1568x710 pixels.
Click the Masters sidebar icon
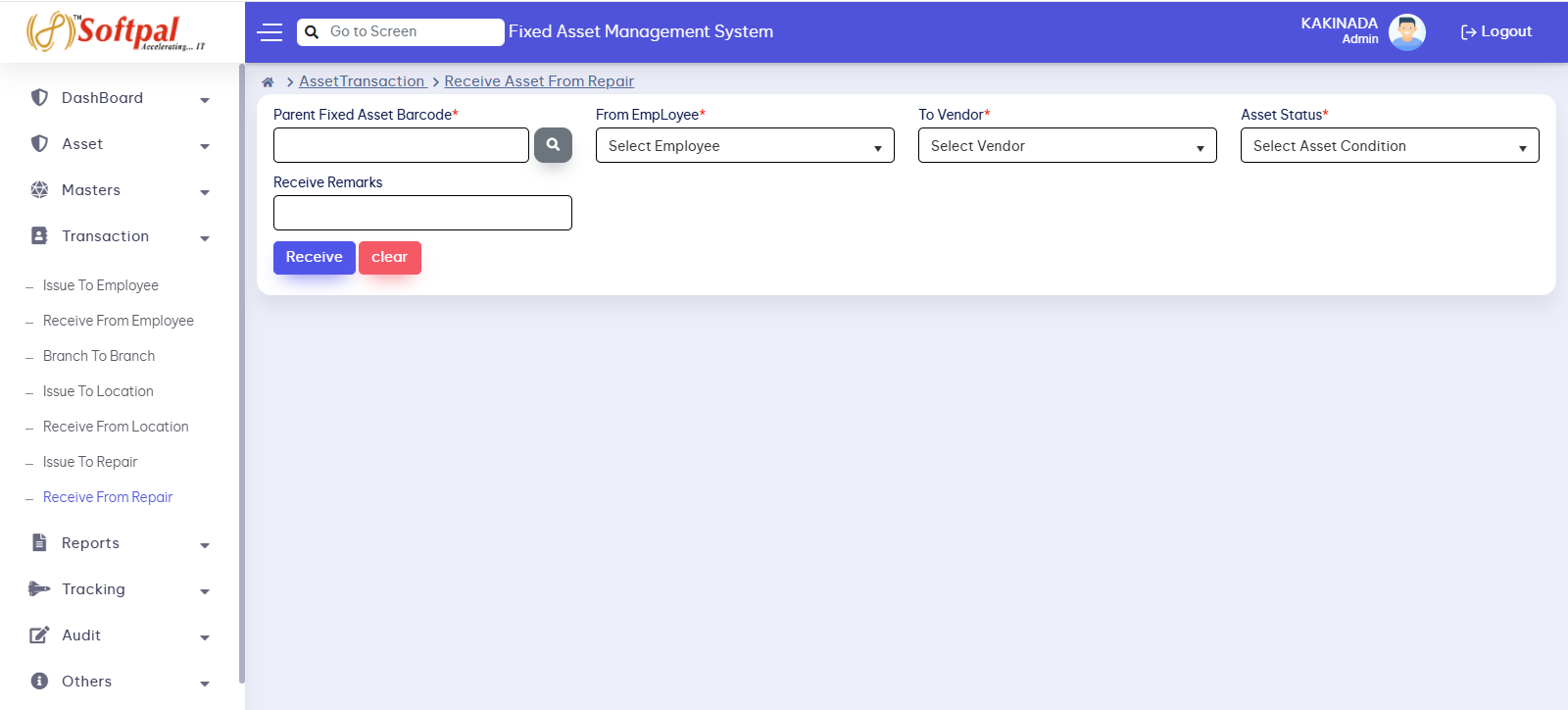39,190
